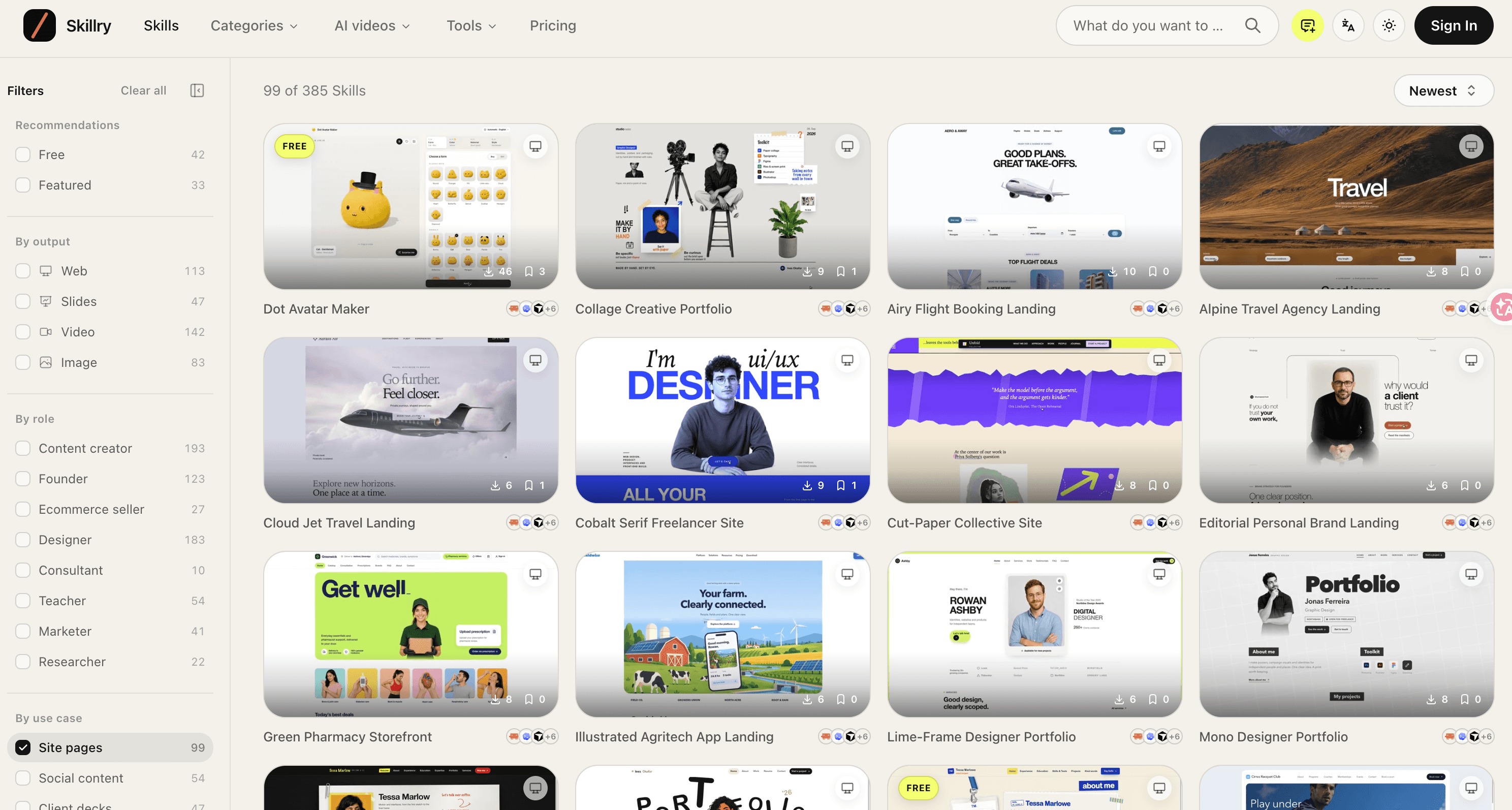Open the yellow feedback chat icon

pos(1307,25)
